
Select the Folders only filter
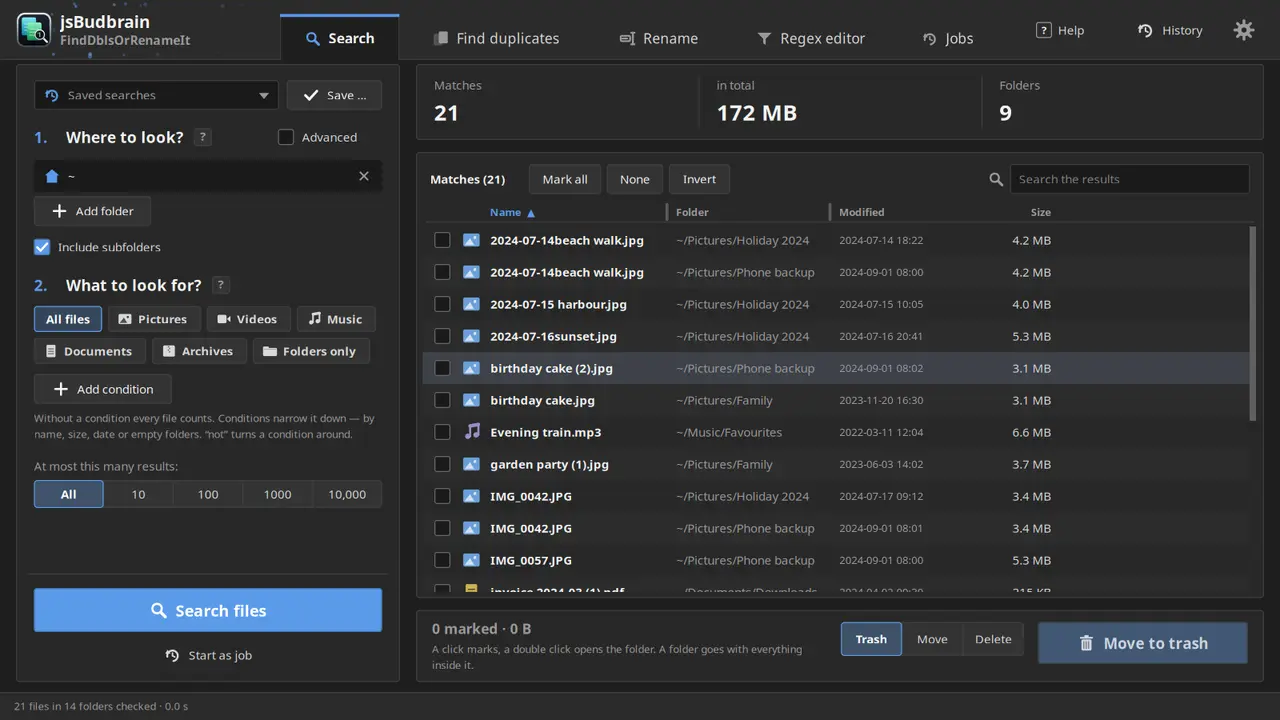[311, 351]
